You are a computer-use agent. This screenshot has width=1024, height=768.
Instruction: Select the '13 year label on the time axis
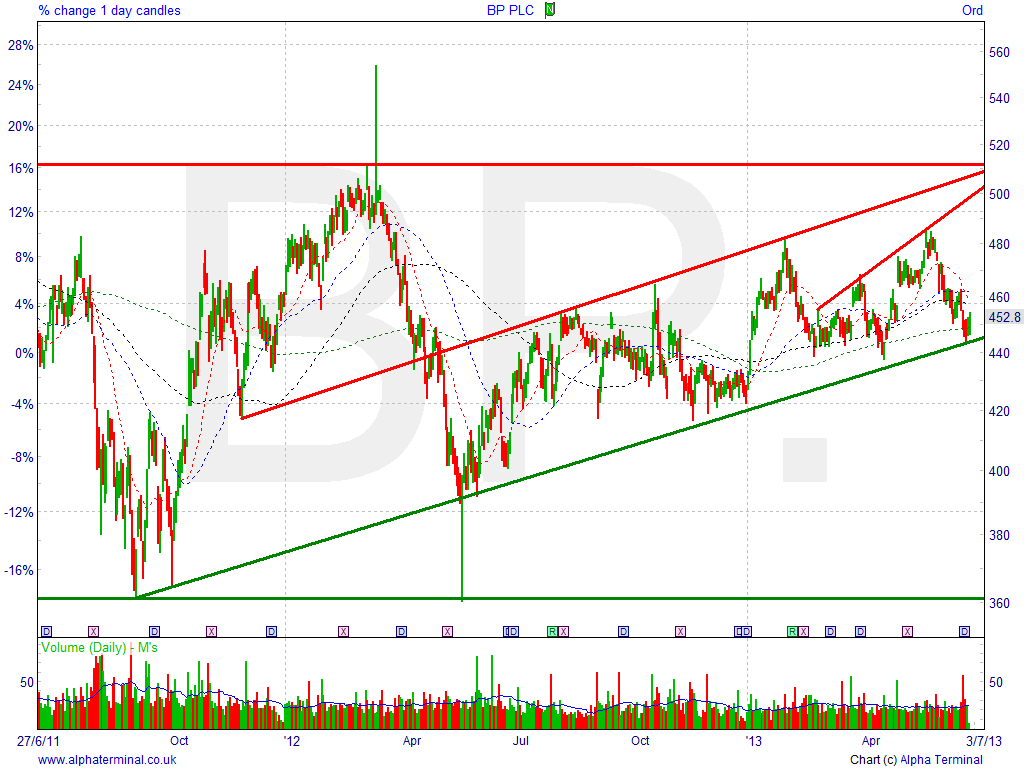pos(753,741)
